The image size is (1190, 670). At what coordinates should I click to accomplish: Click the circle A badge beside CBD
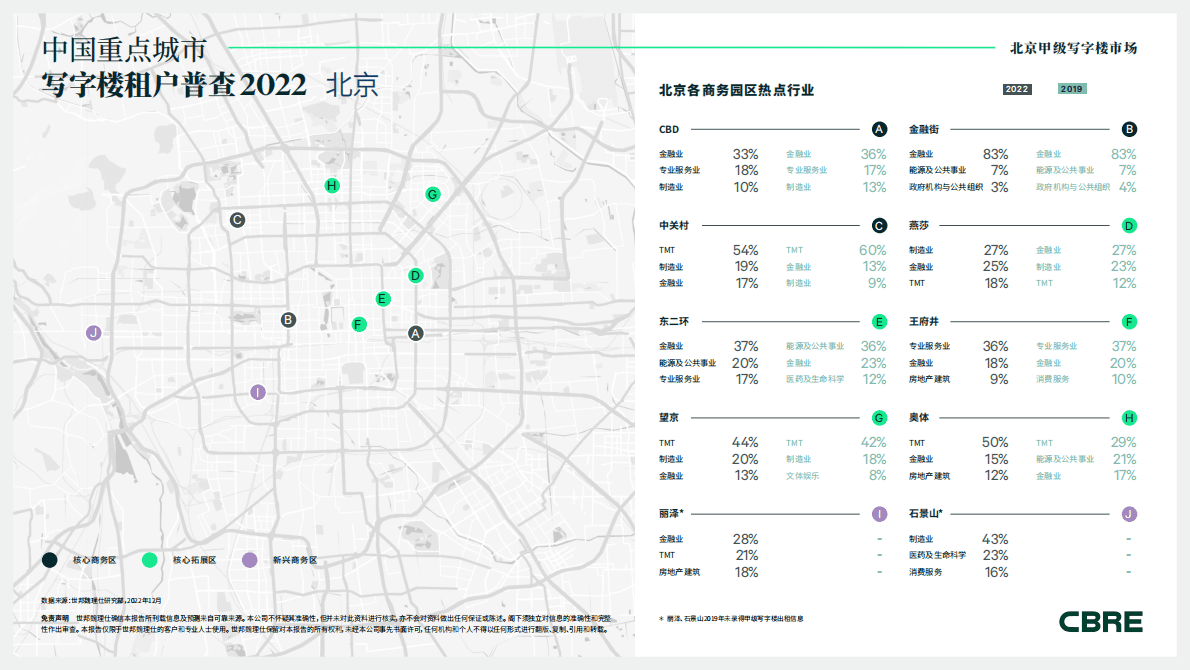point(878,129)
